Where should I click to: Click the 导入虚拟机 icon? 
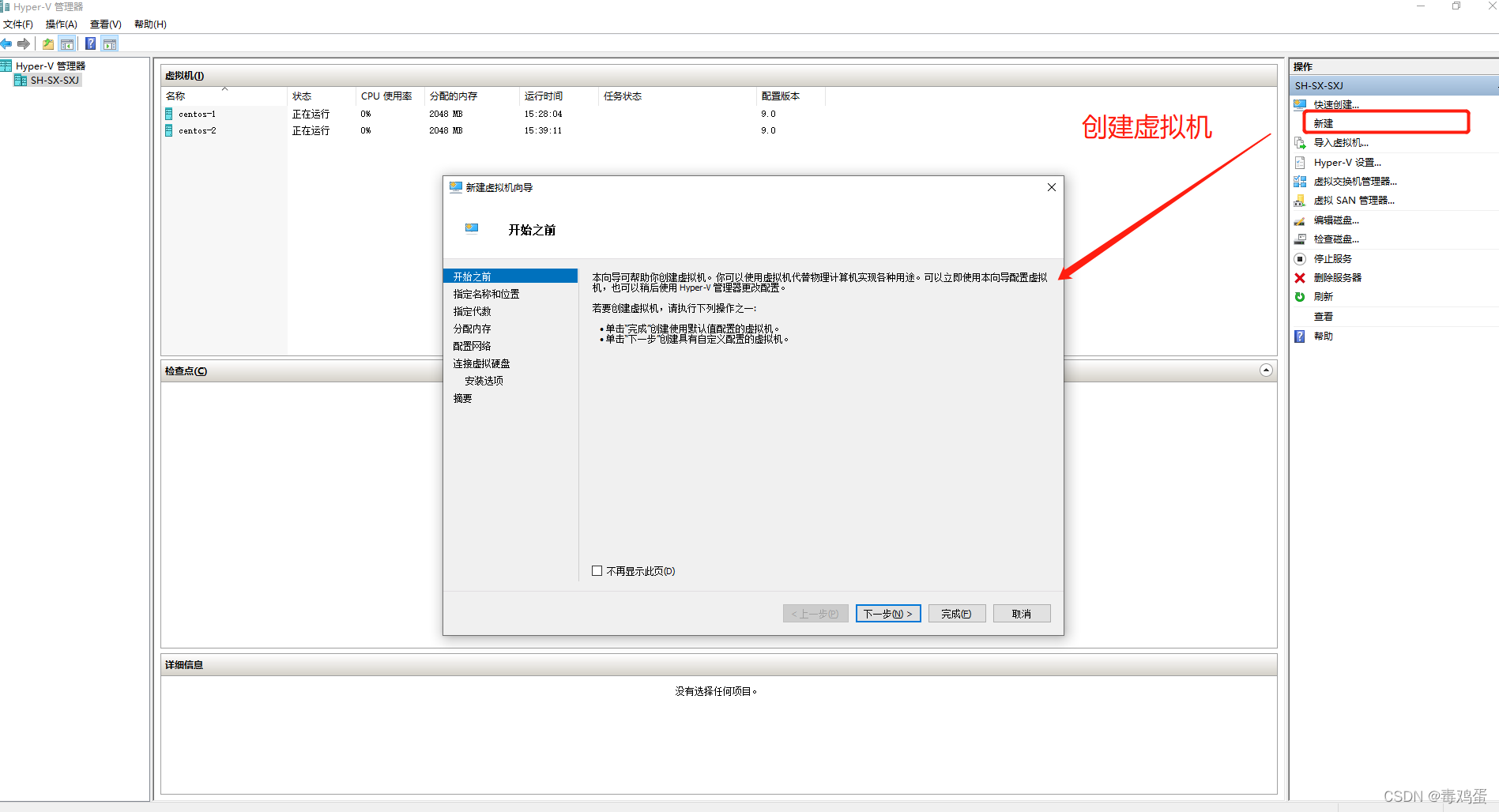click(1300, 143)
